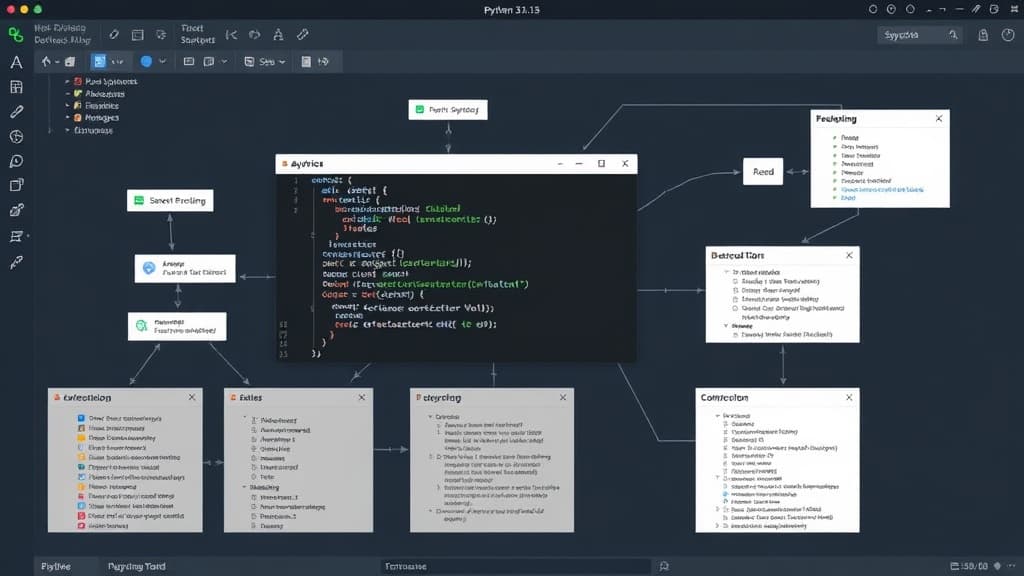Select the pencil editing tool in the top toolbar
The image size is (1024, 576).
(113, 33)
